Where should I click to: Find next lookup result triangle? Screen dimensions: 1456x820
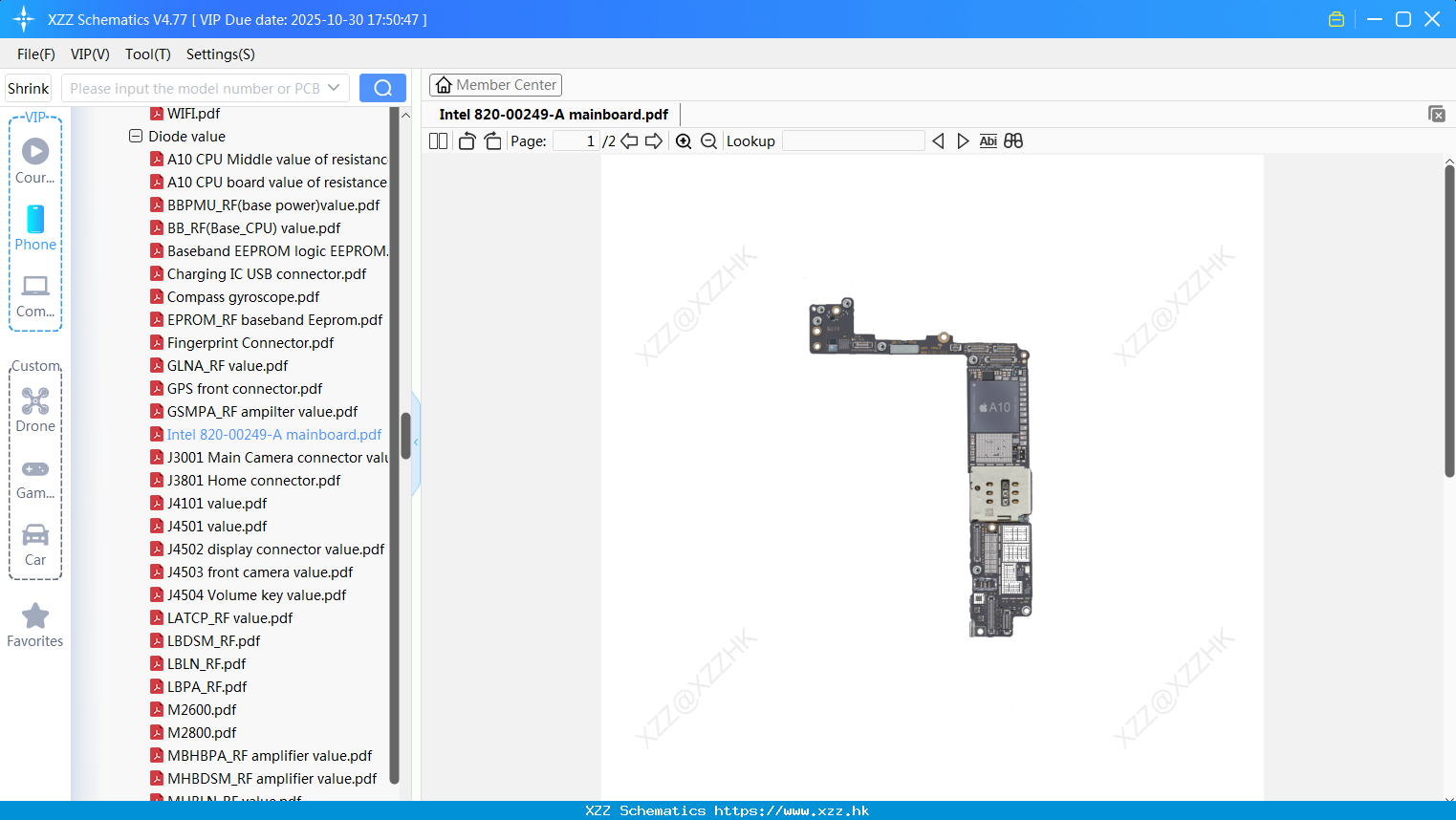[963, 141]
